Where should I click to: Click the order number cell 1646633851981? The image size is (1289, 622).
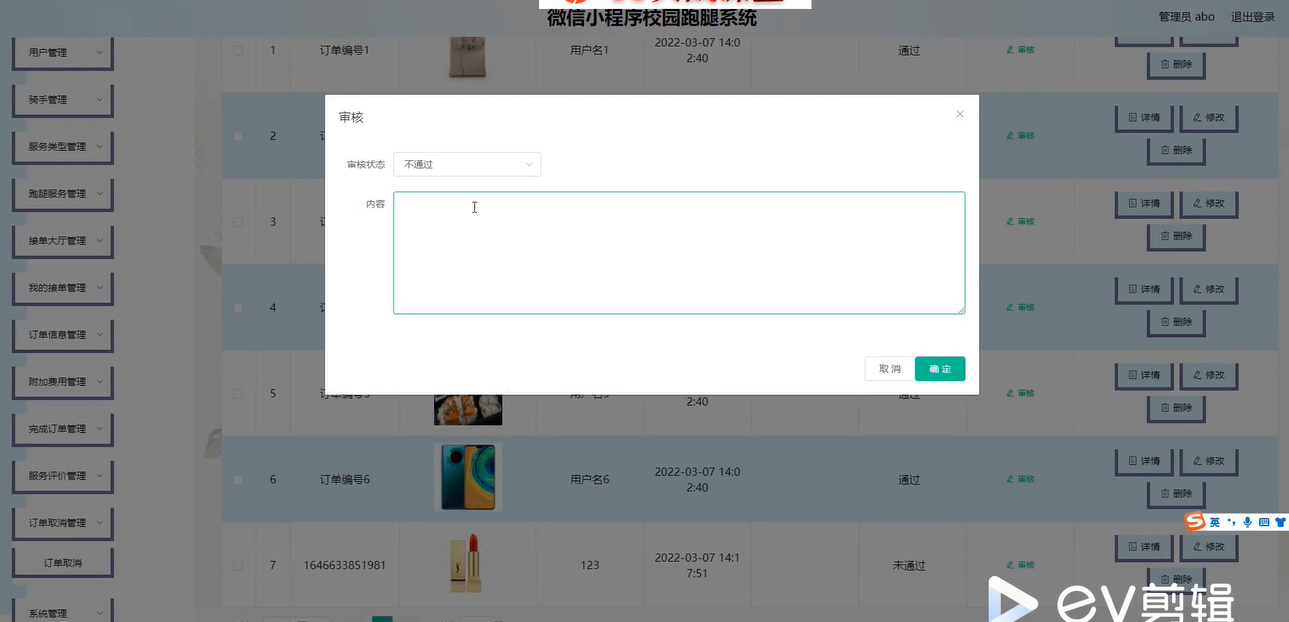[x=344, y=565]
